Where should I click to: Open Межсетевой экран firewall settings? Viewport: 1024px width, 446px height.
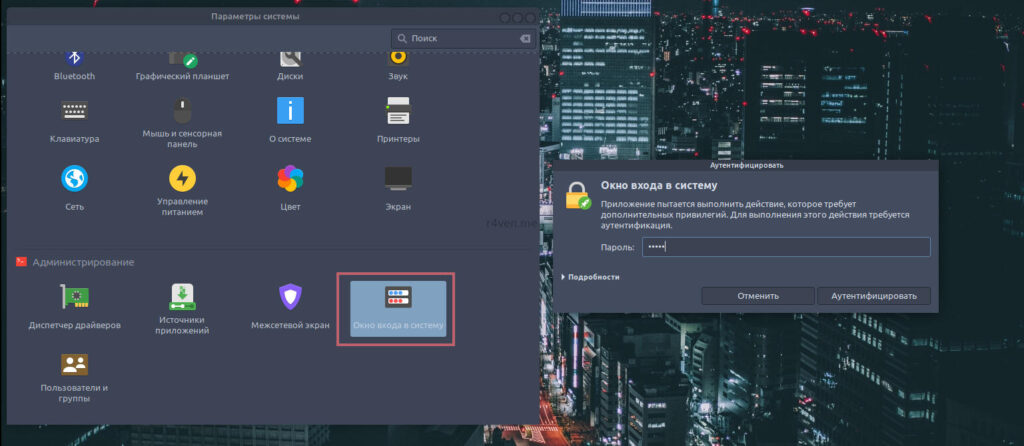(290, 297)
